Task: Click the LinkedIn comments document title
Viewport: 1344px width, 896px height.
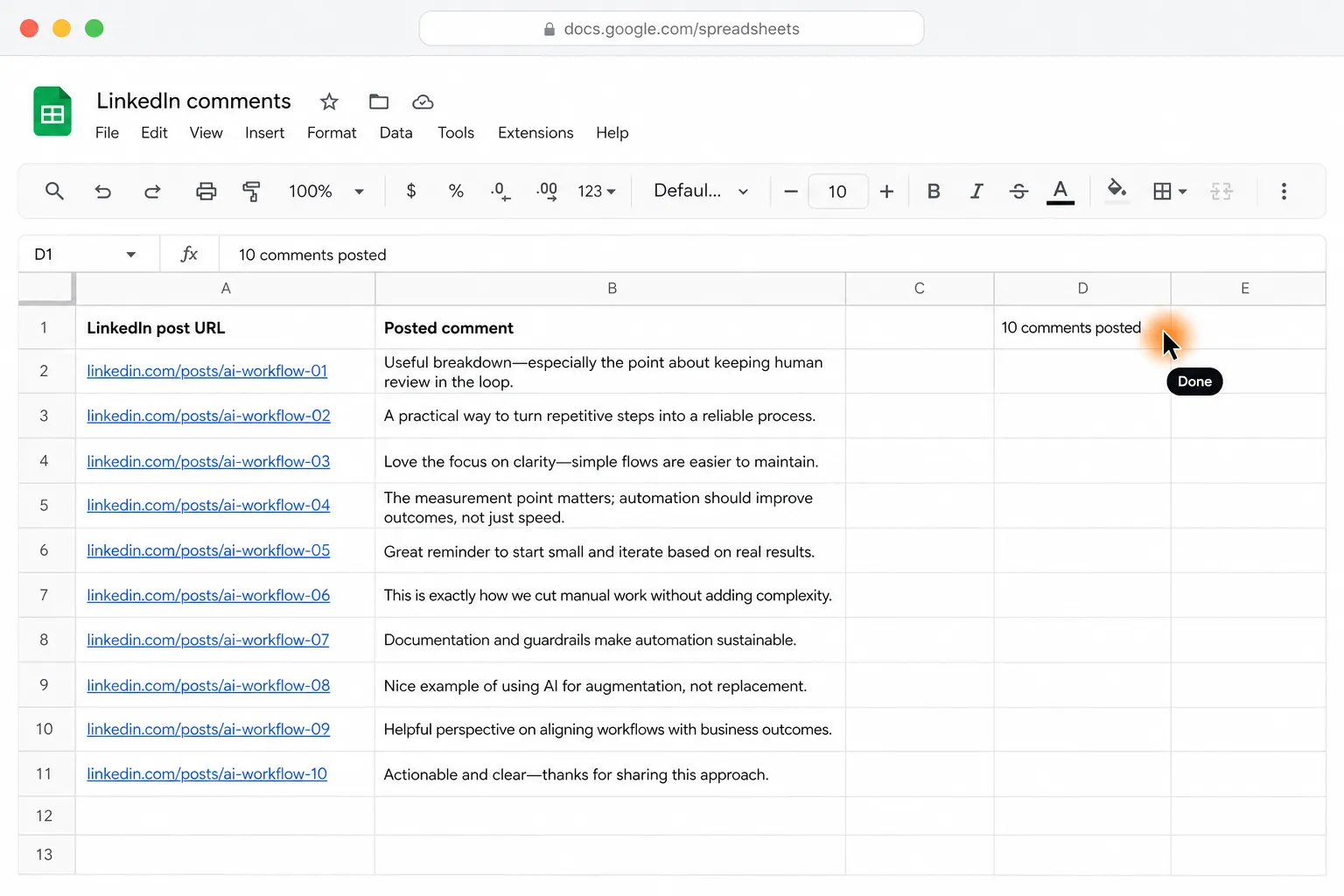Action: [193, 101]
